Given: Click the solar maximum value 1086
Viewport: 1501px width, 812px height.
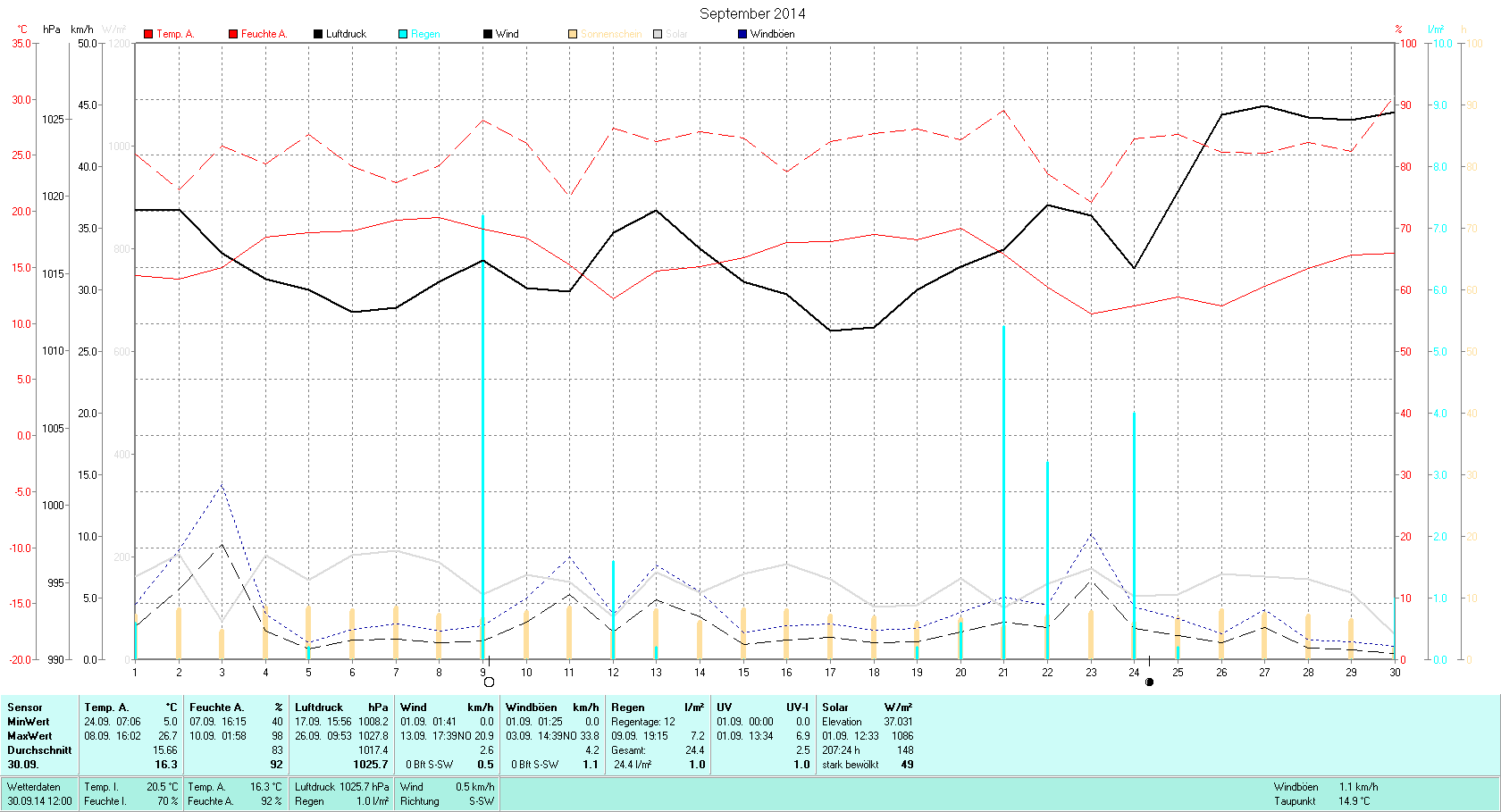Looking at the screenshot, I should click(902, 736).
